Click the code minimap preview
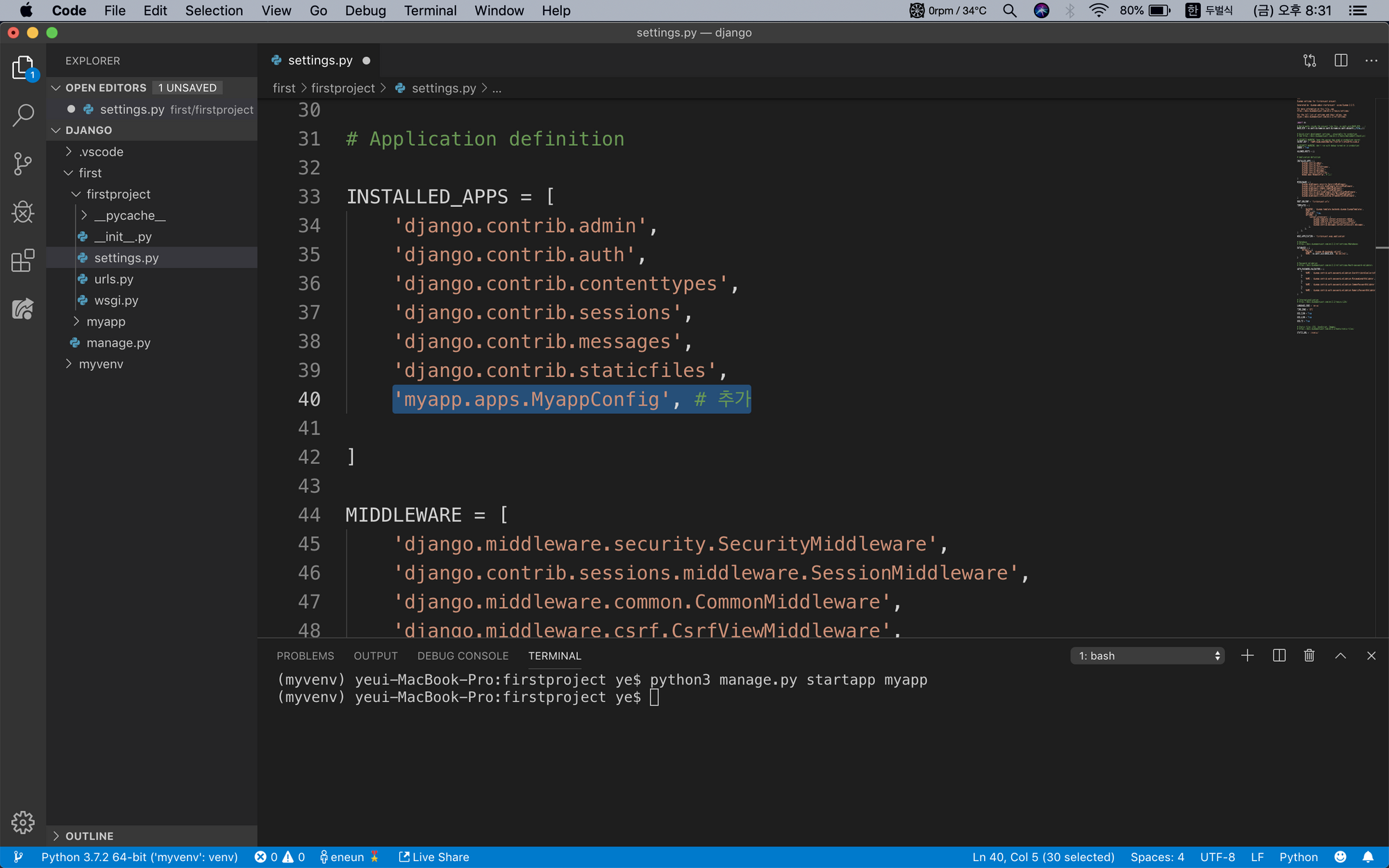Image resolution: width=1389 pixels, height=868 pixels. (1333, 215)
